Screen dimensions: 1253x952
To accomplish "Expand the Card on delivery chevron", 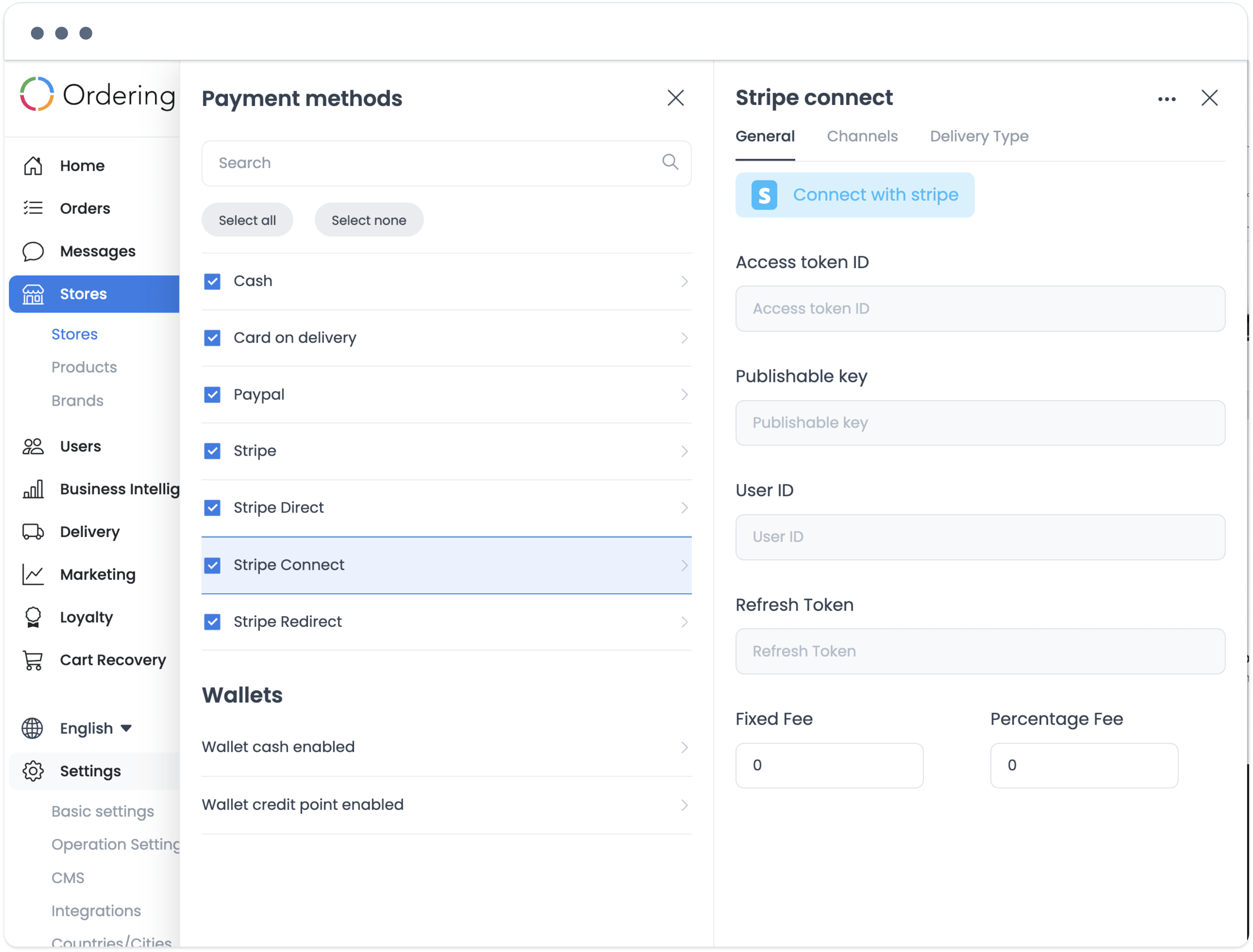I will 684,338.
